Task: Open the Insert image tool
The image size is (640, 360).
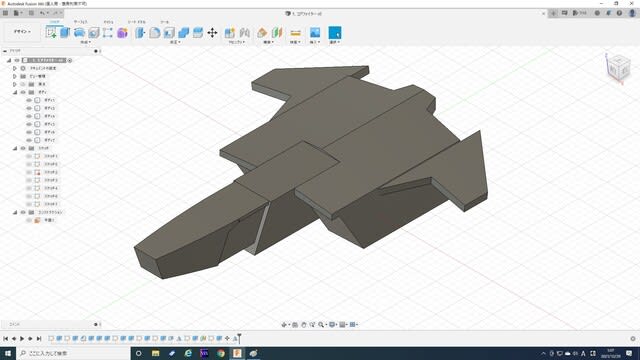Action: [x=315, y=33]
